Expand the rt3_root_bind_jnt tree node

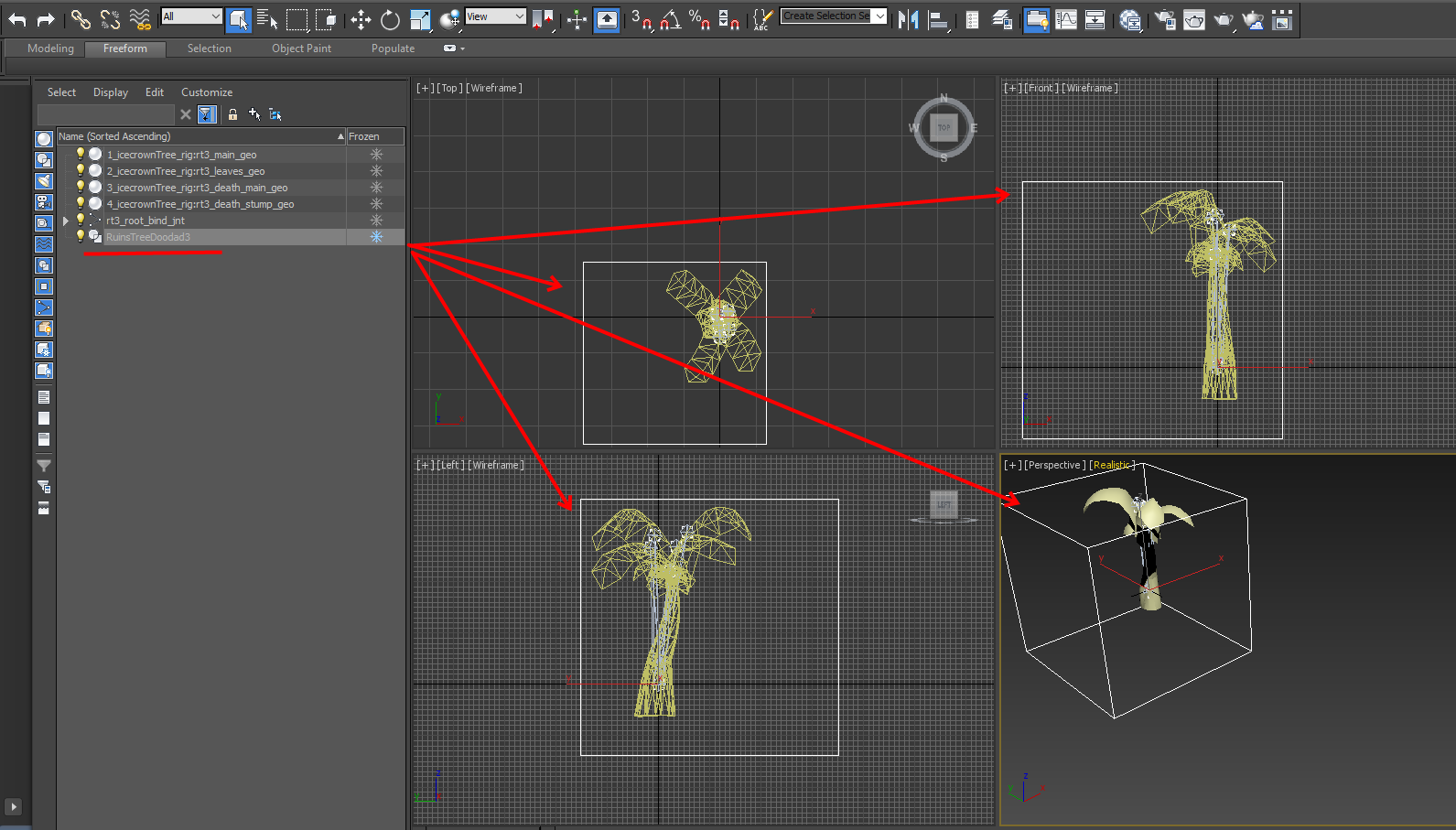click(x=66, y=221)
